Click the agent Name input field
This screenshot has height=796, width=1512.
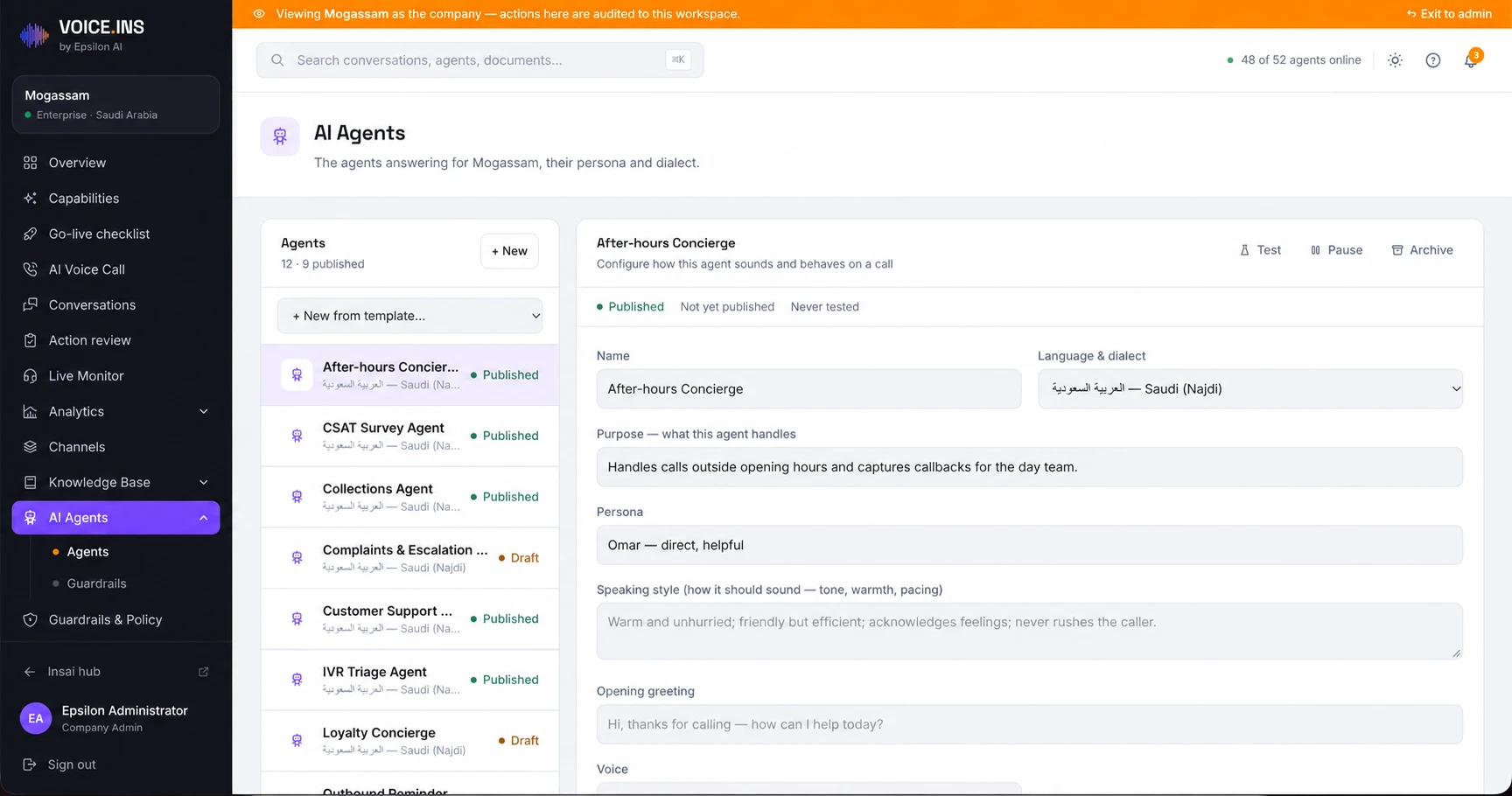808,389
